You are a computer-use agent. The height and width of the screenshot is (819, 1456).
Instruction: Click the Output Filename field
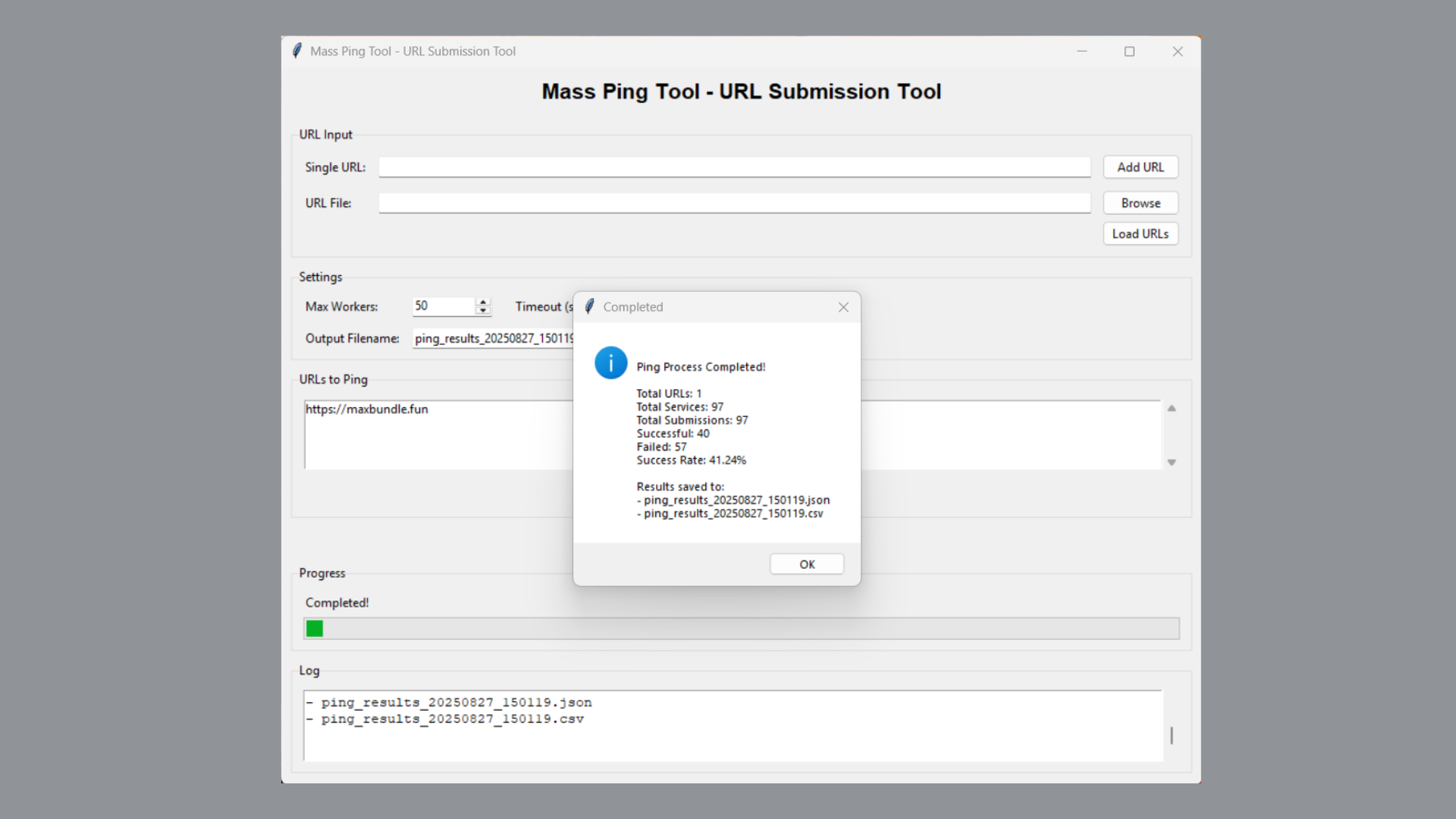[493, 338]
